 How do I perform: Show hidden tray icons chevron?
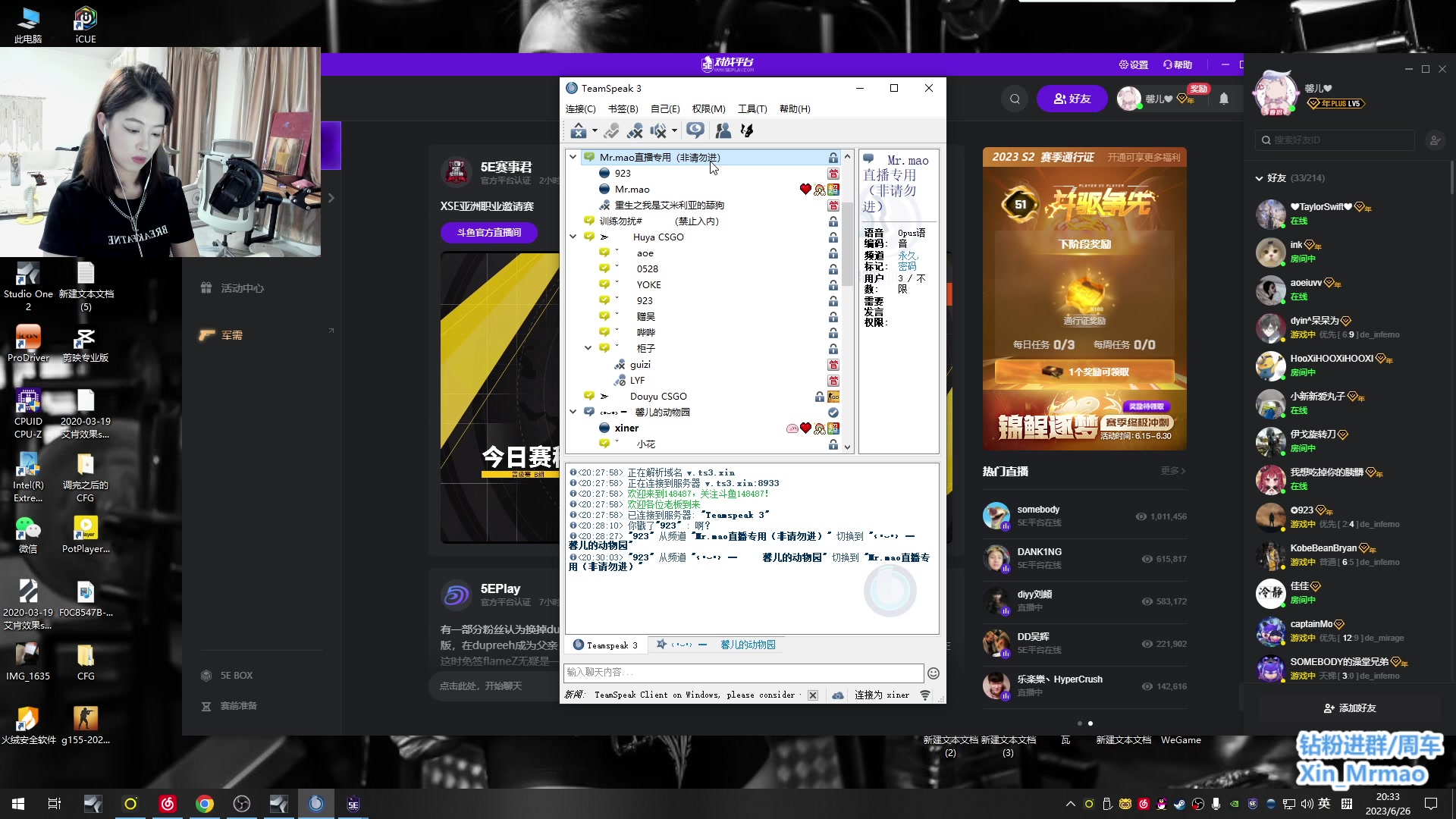click(1070, 804)
